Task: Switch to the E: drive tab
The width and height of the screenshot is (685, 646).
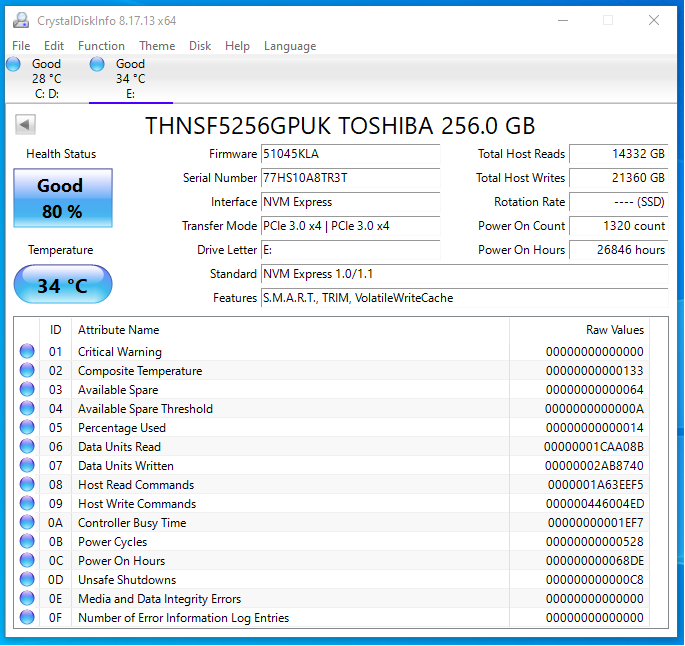Action: coord(130,79)
